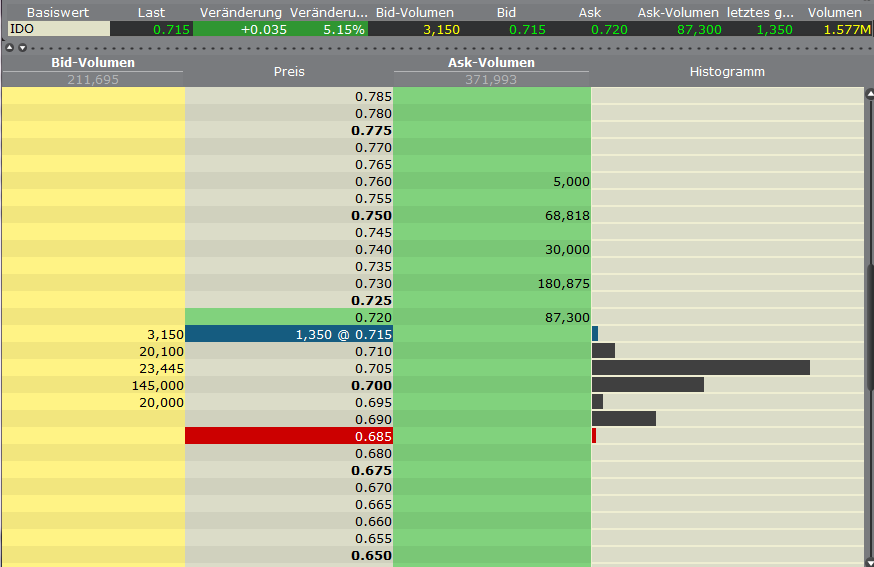874x567 pixels.
Task: Click the bold 0.650 price row
Action: click(x=289, y=555)
